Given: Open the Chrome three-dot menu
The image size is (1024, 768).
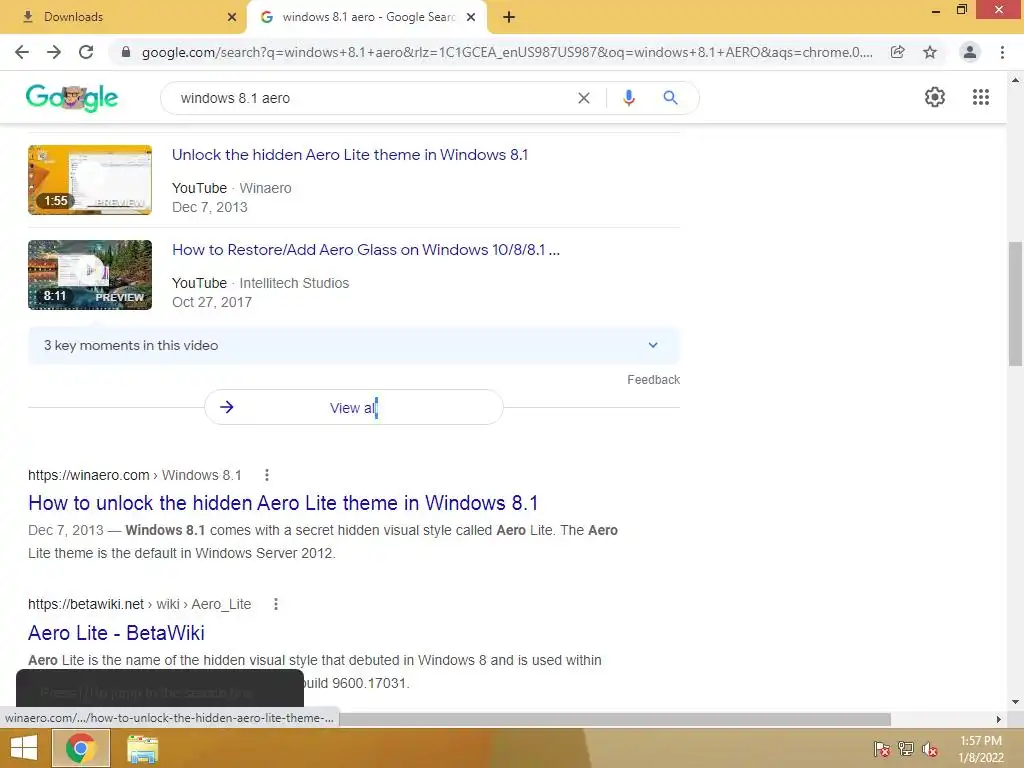Looking at the screenshot, I should tap(1002, 52).
